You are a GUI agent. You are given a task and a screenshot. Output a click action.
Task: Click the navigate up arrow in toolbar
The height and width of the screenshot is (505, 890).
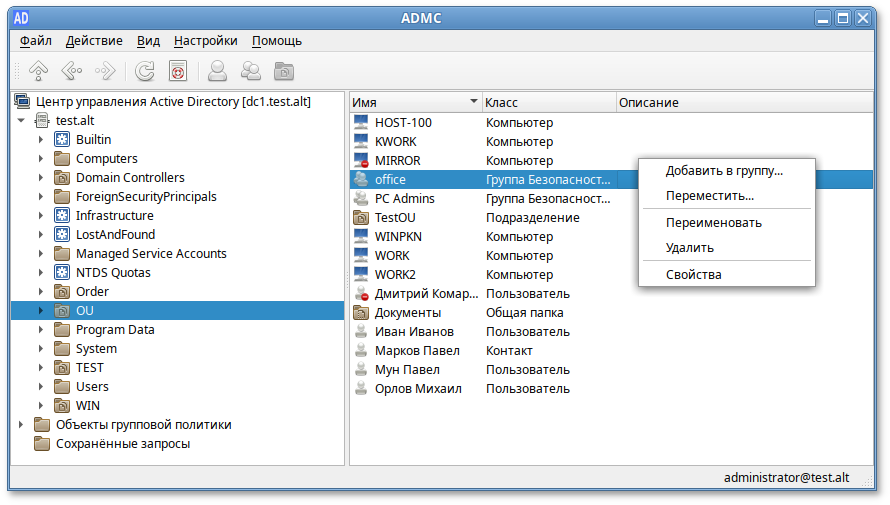point(38,71)
